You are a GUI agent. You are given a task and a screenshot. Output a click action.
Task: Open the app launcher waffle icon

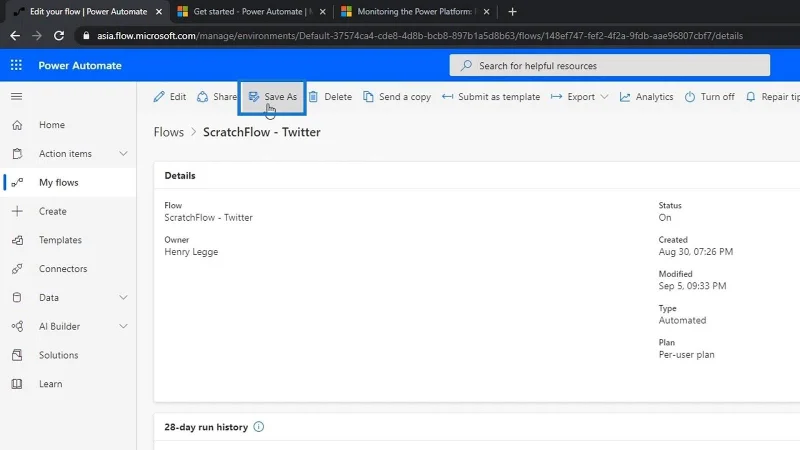[x=16, y=65]
